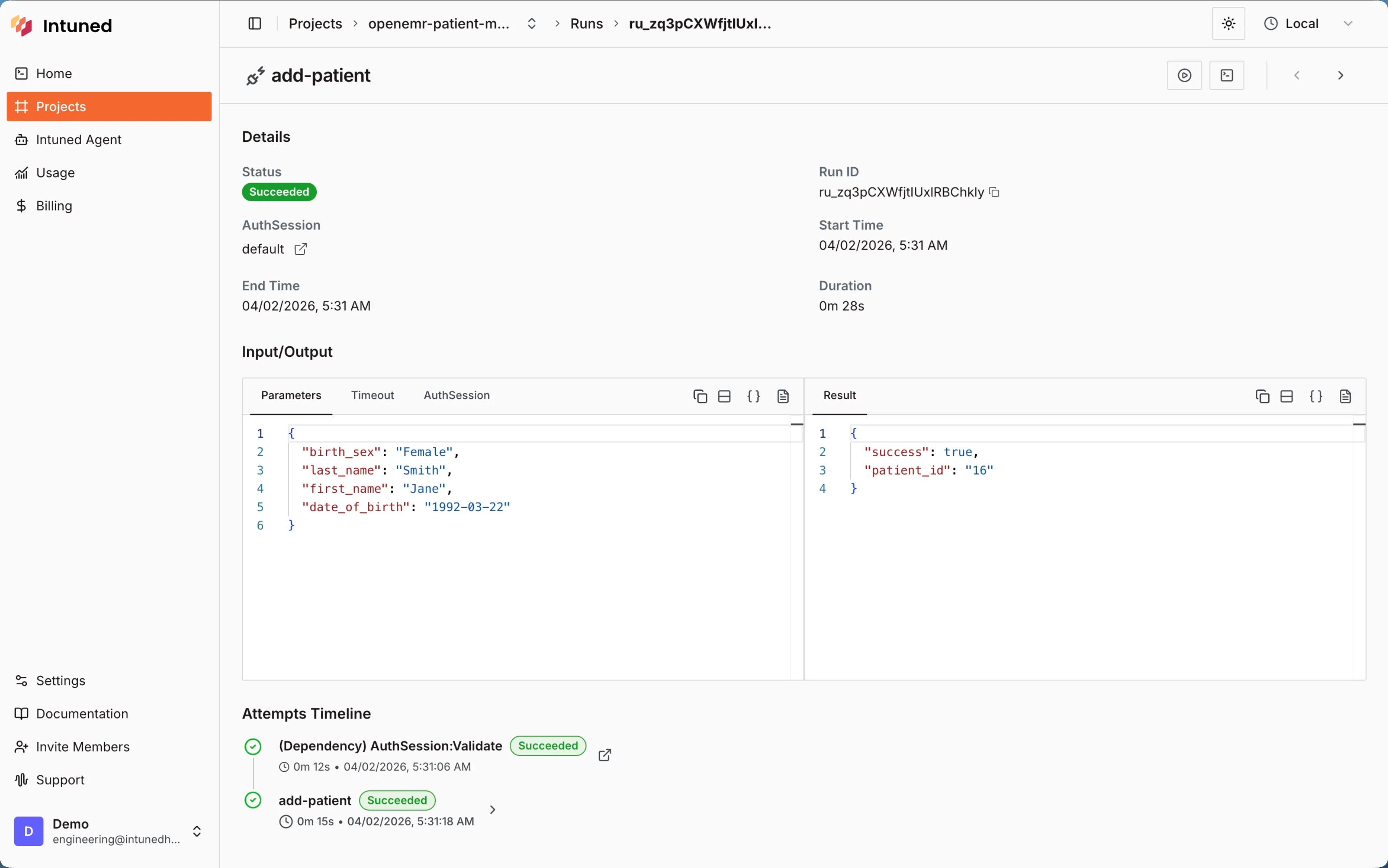Expand the openemr-patient project switcher chevron
Viewport: 1388px width, 868px height.
point(532,24)
